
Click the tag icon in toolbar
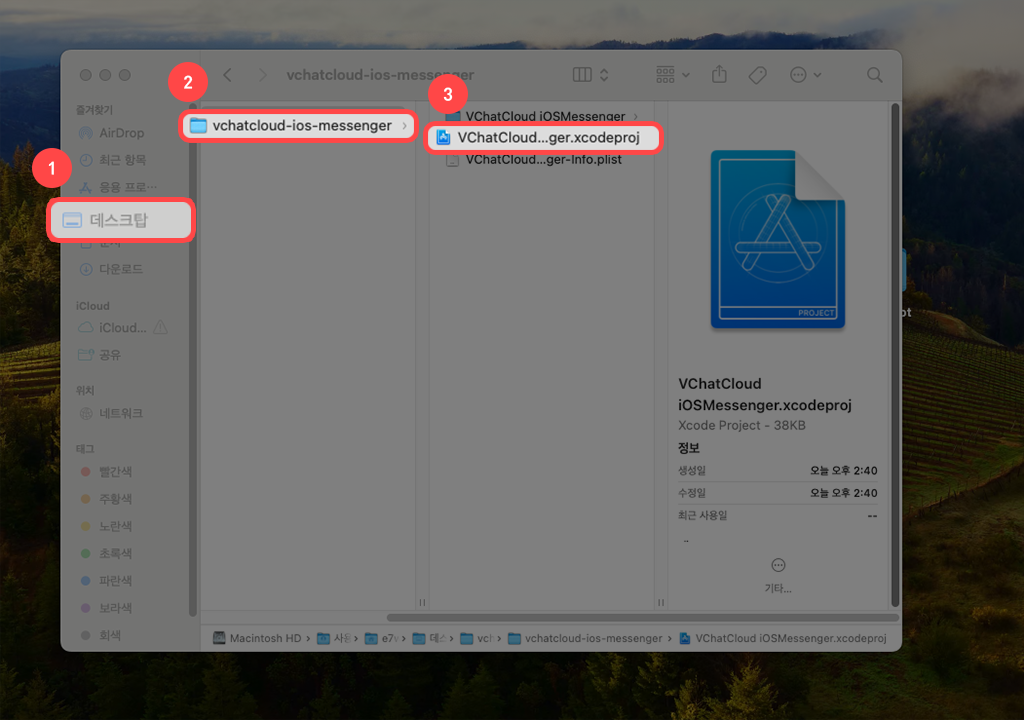(757, 75)
